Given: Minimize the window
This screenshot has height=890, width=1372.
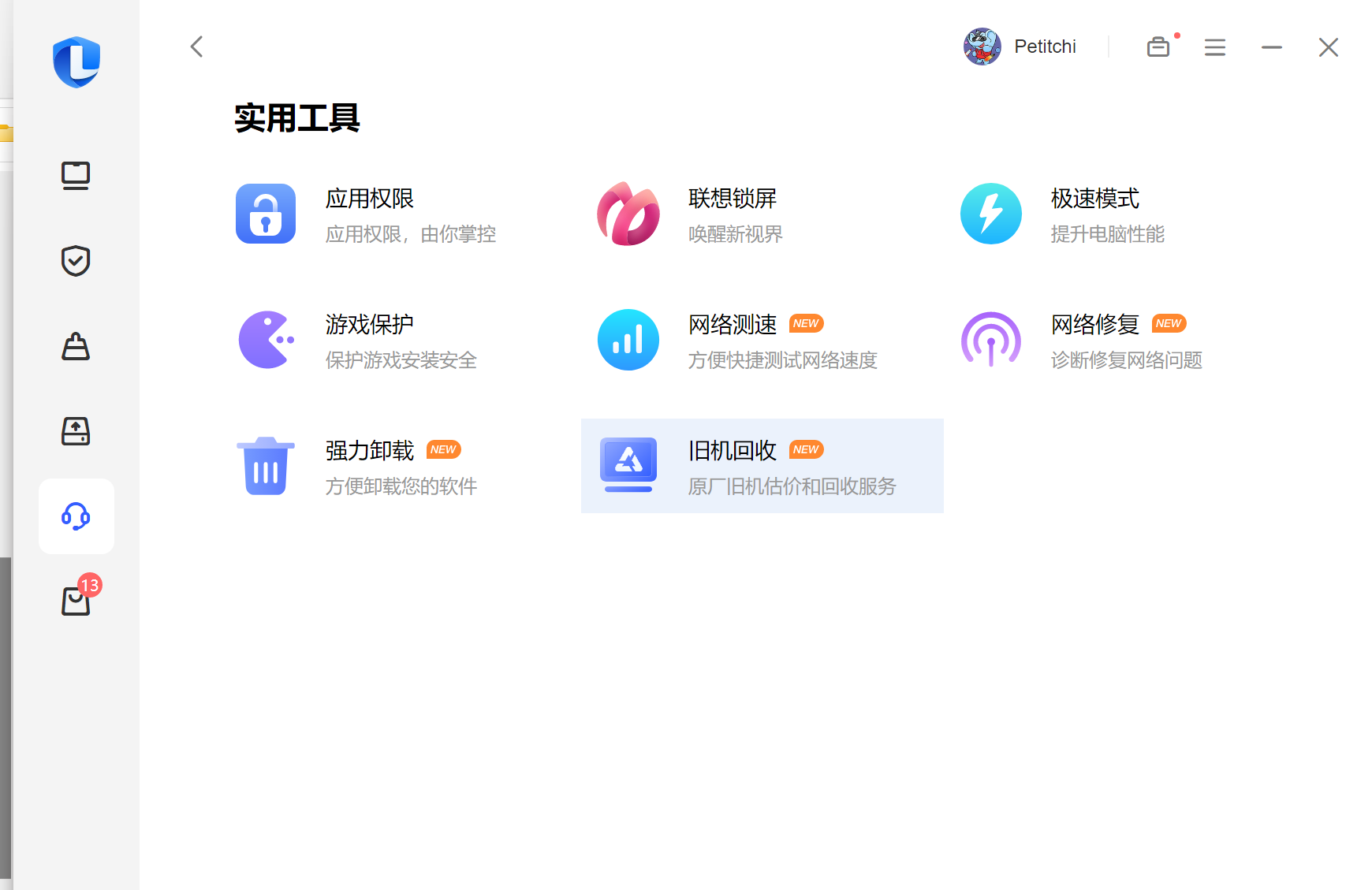Looking at the screenshot, I should 1272,47.
